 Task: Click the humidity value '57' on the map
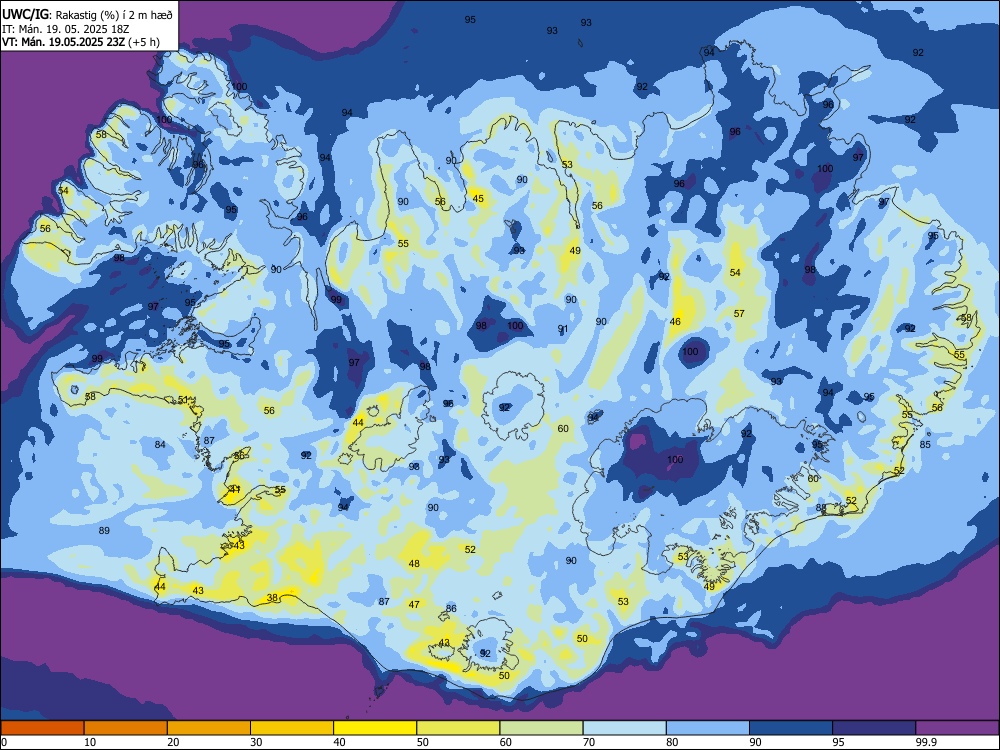(x=739, y=314)
